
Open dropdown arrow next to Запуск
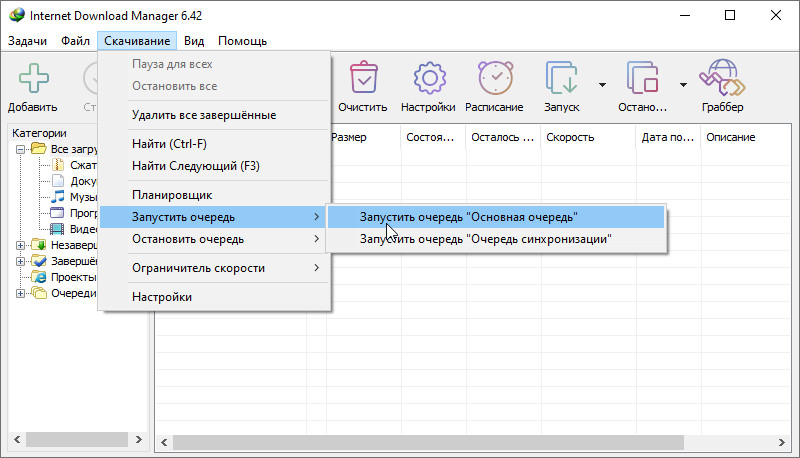(x=602, y=84)
